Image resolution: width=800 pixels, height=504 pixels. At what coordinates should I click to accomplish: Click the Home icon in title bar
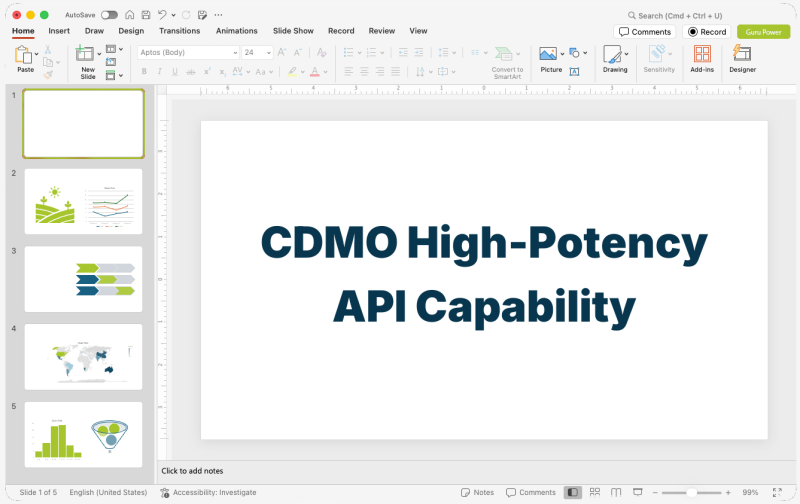(x=130, y=15)
